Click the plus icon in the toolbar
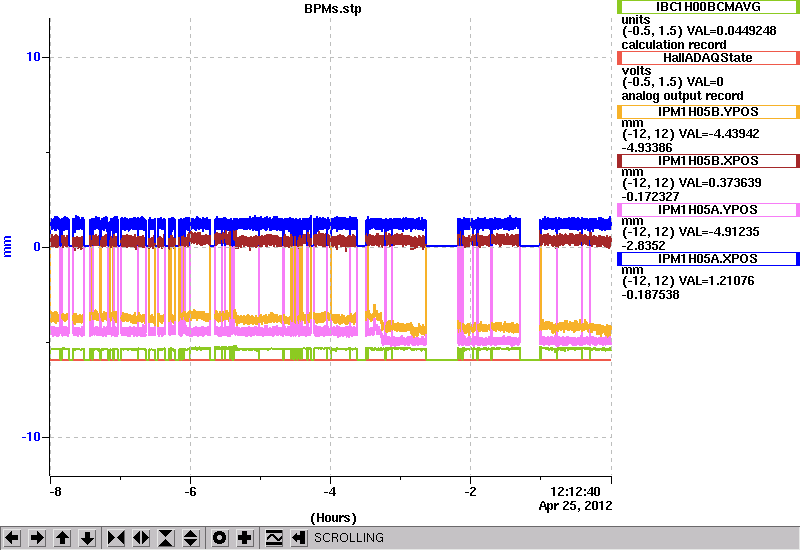The image size is (800, 550). point(245,538)
